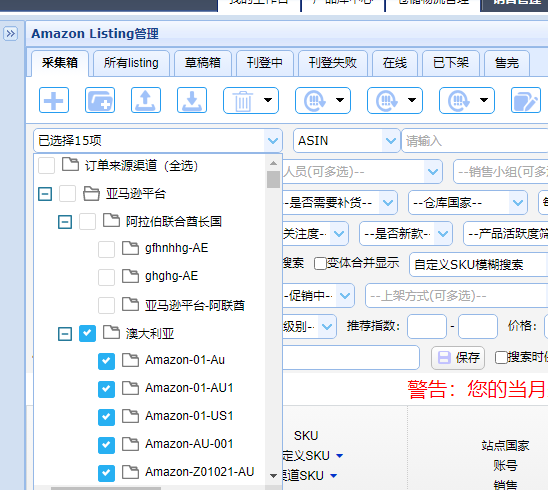The width and height of the screenshot is (548, 490).
Task: Switch to the 所有listing tab
Action: (131, 63)
